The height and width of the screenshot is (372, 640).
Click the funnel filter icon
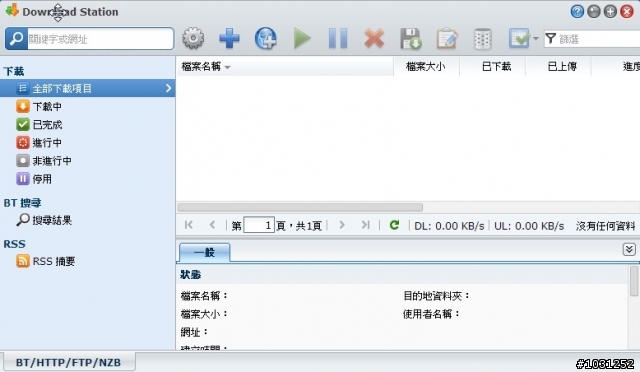551,39
